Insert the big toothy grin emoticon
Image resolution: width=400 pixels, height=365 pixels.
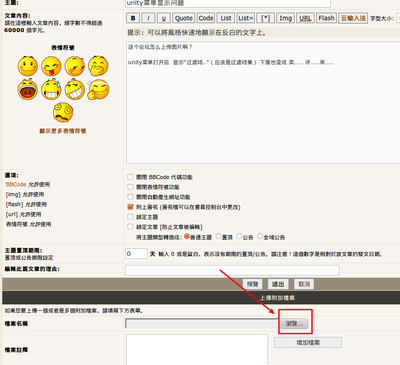[x=75, y=89]
